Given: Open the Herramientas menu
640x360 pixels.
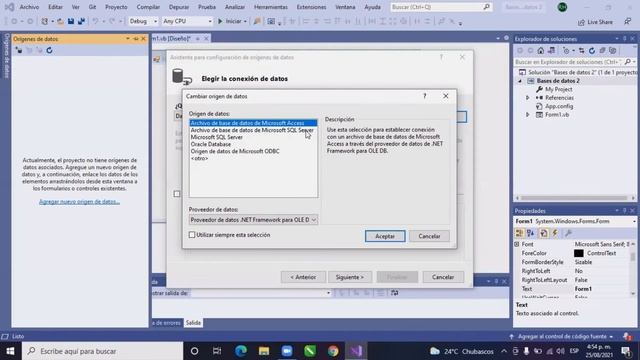Looking at the screenshot, I should (271, 7).
